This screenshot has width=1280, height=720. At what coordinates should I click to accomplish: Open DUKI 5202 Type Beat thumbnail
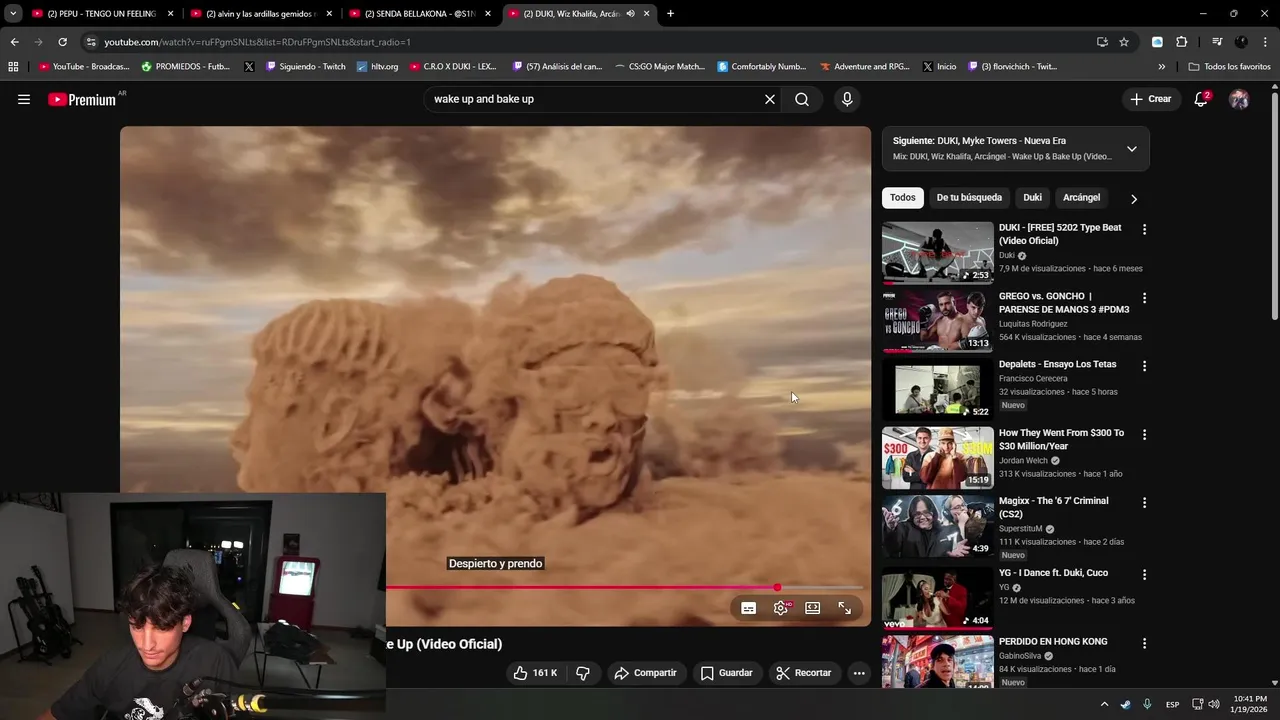[937, 253]
